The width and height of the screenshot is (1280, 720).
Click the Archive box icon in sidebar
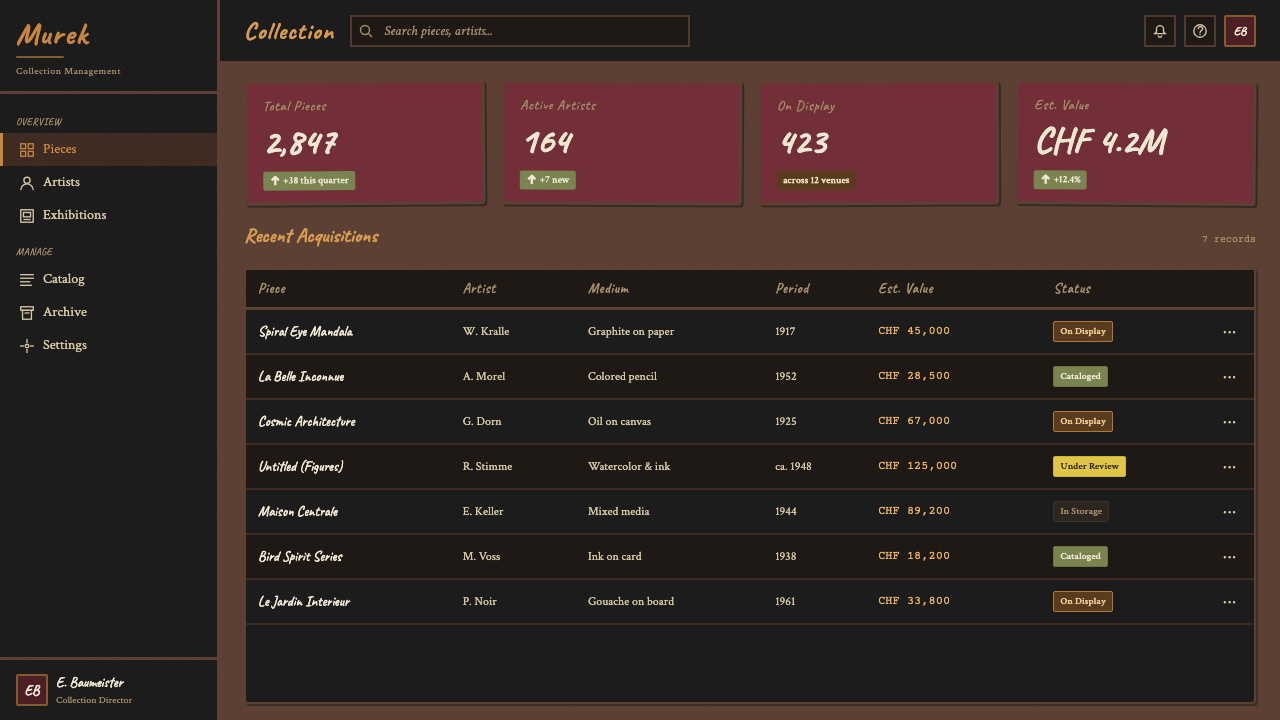[27, 313]
